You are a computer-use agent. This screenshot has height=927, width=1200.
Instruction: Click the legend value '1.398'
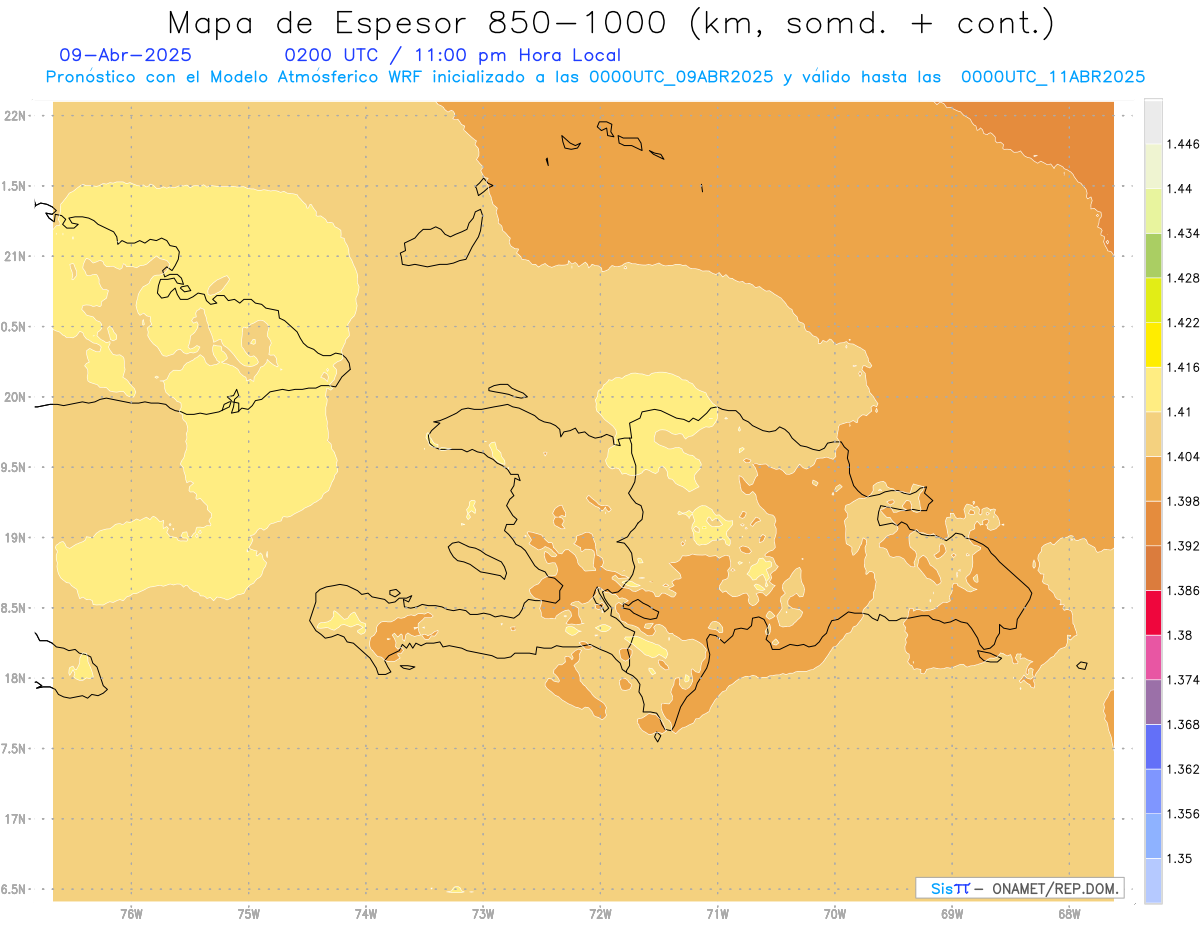(x=1183, y=501)
